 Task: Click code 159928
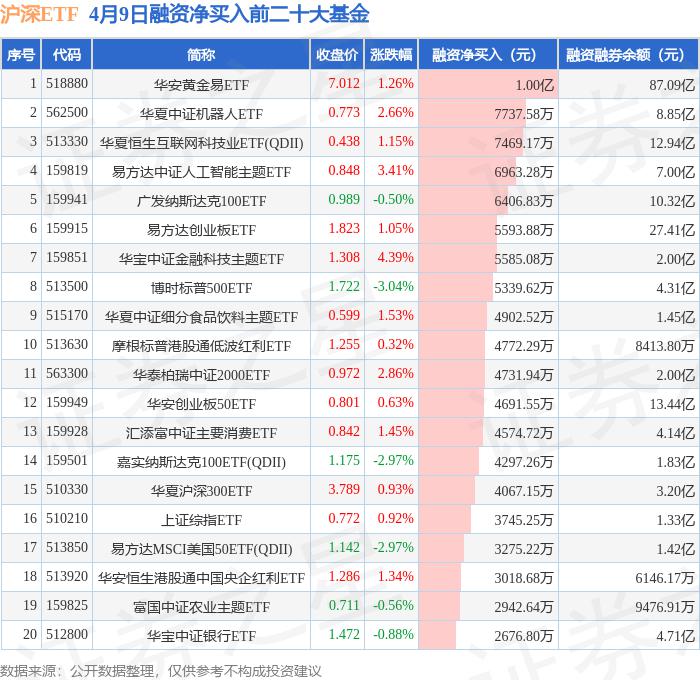67,431
